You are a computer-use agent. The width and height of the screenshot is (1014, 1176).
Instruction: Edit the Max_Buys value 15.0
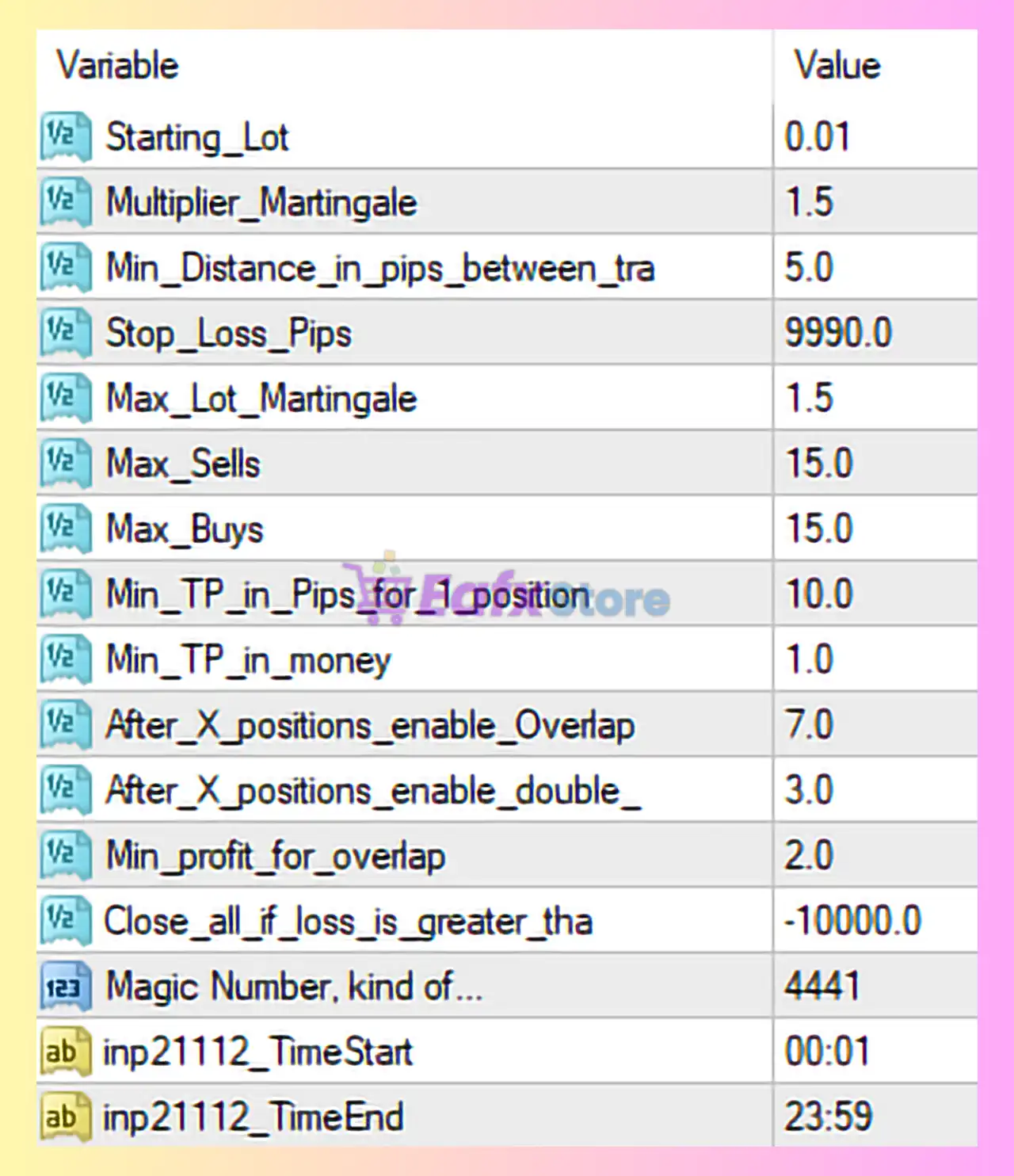coord(819,529)
